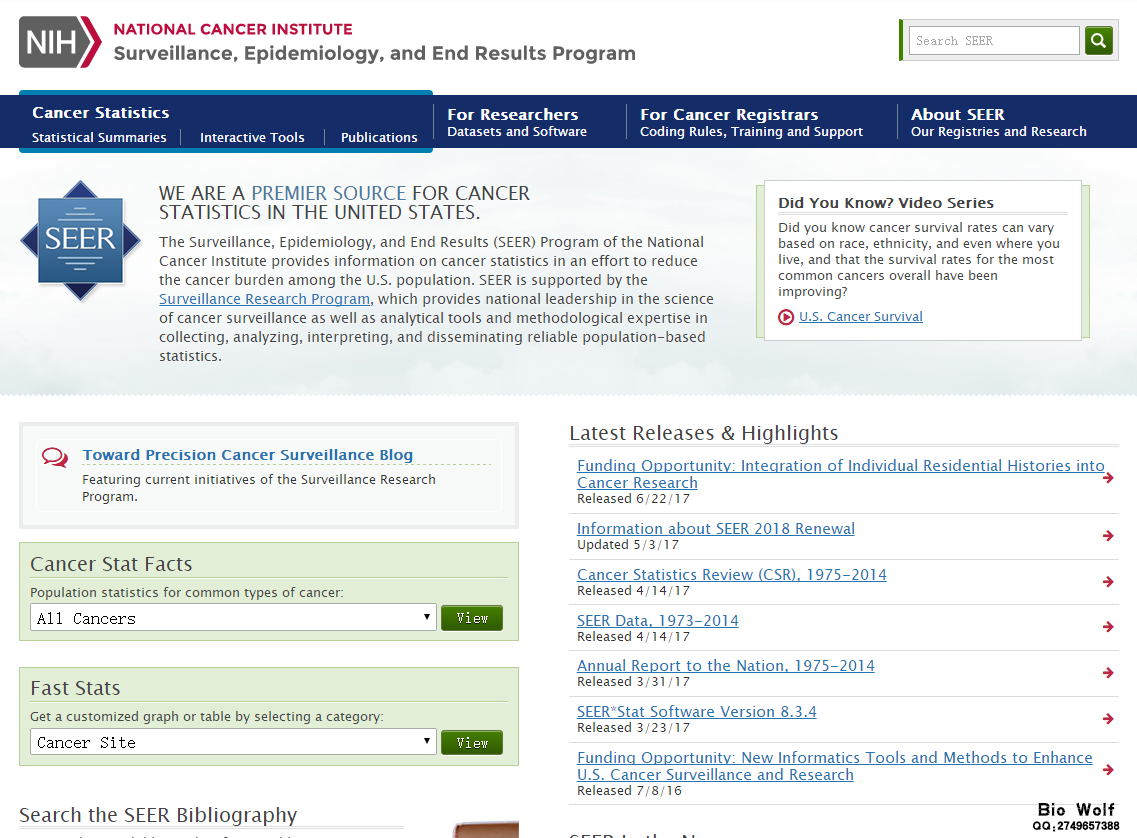Open Cancer Statistics Review (CSR) 1975-2014 link

pos(732,574)
